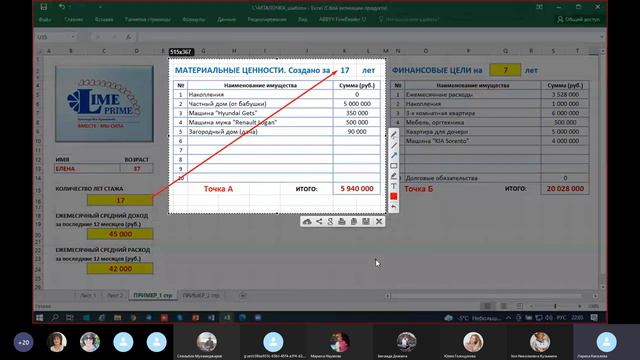This screenshot has height=360, width=640.
Task: Open the Вид ribbon tab
Action: 302,19
